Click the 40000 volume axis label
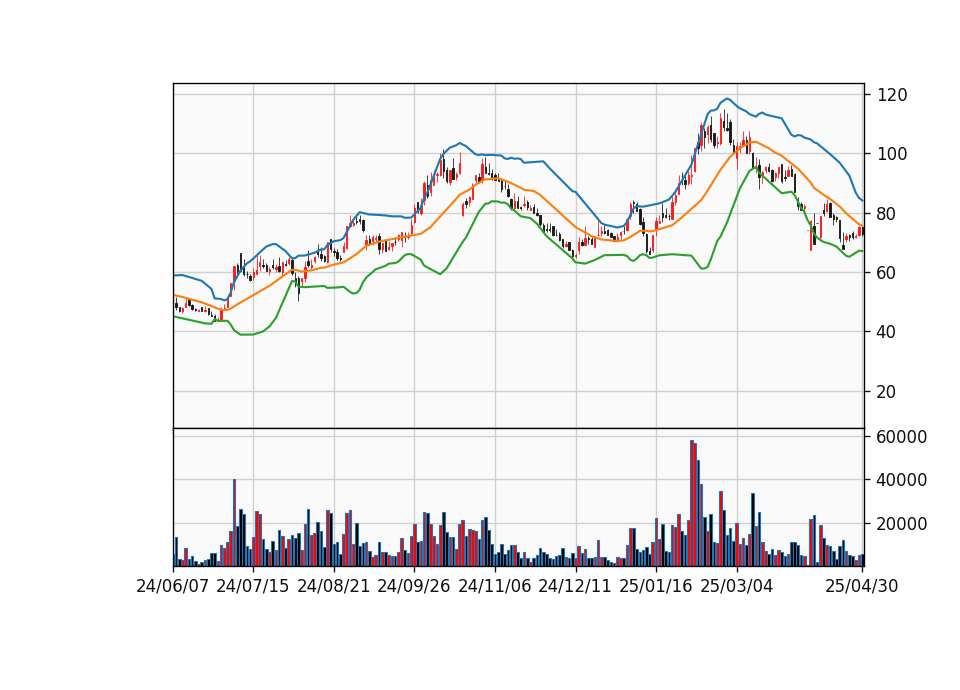The width and height of the screenshot is (960, 690). click(902, 481)
